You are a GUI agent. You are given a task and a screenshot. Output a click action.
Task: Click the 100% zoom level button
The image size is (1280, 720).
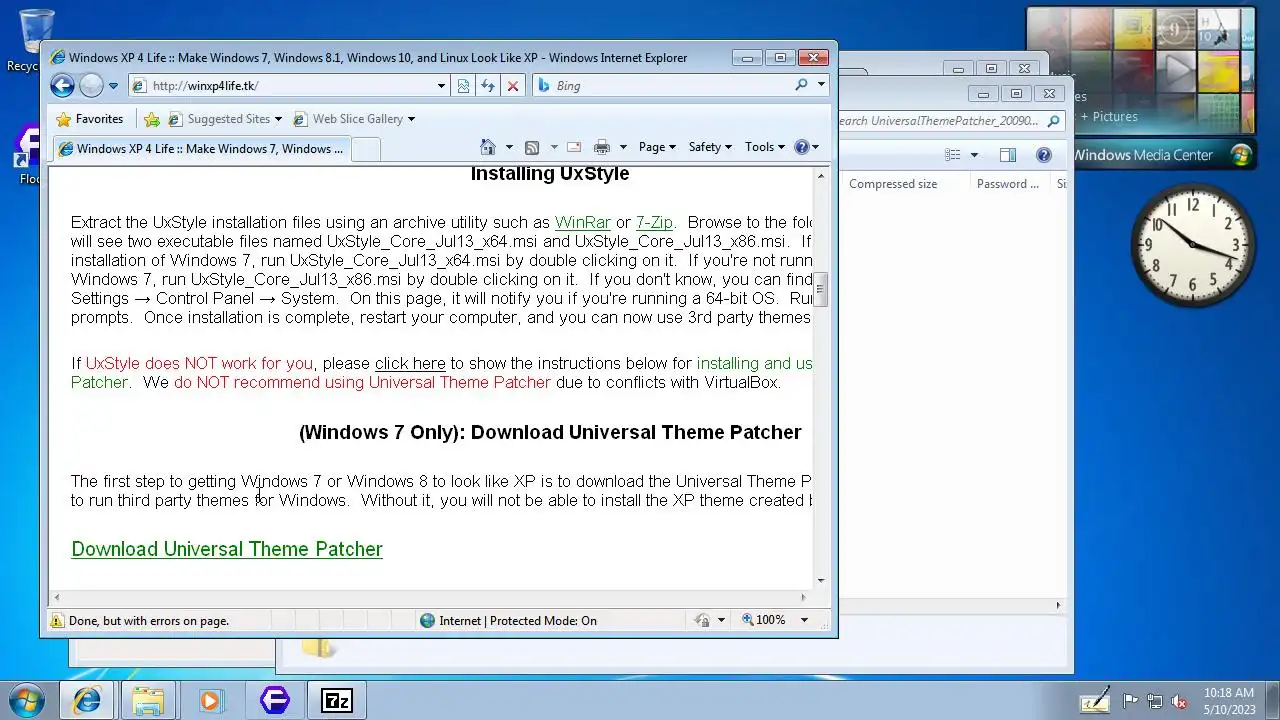[764, 621]
